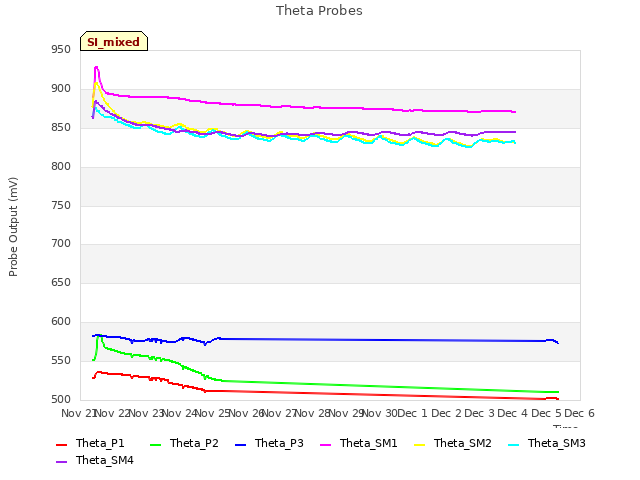Click the 500 y-axis tick label
Viewport: 640px width, 480px height.
point(61,400)
